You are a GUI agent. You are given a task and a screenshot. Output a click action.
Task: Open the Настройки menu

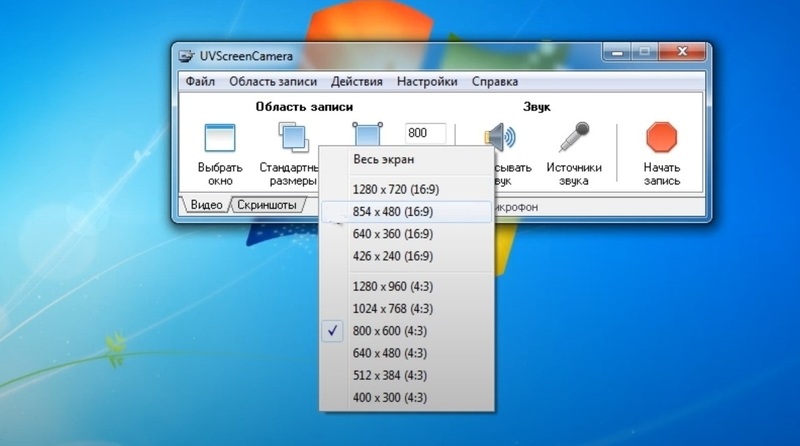pyautogui.click(x=427, y=82)
